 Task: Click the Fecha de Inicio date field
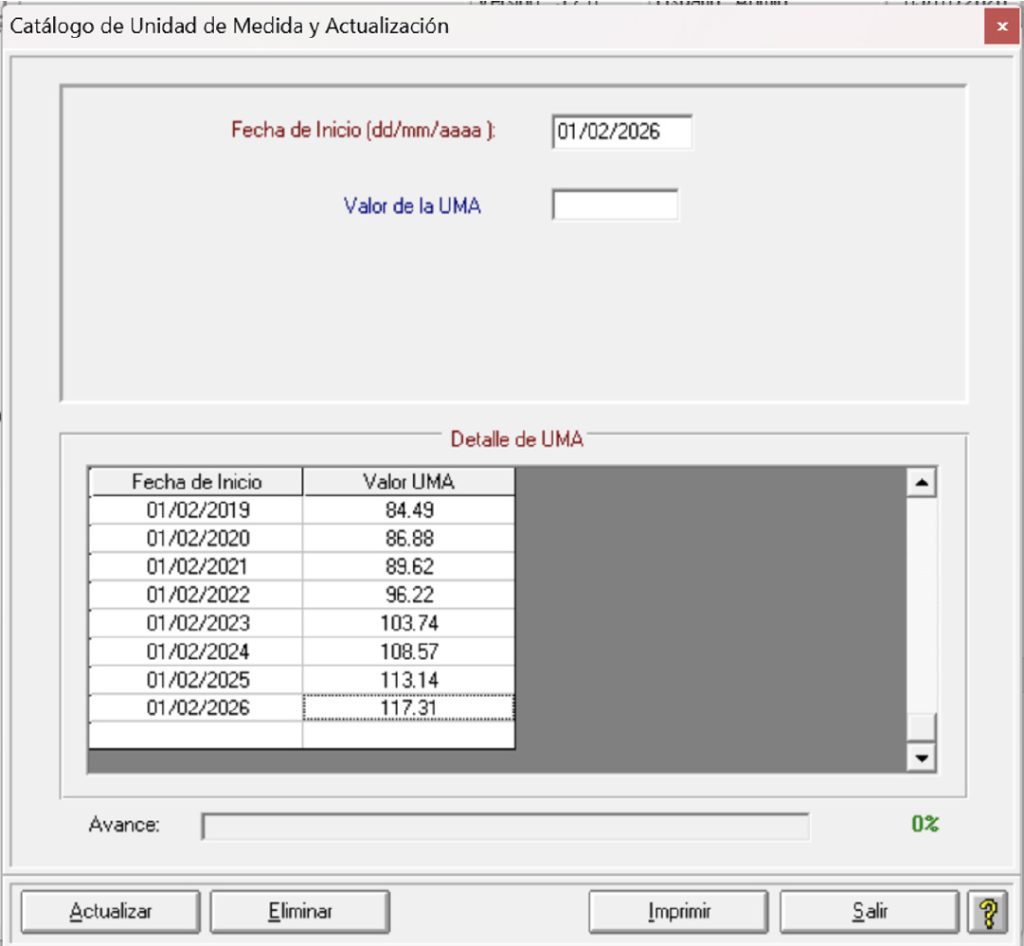[621, 132]
